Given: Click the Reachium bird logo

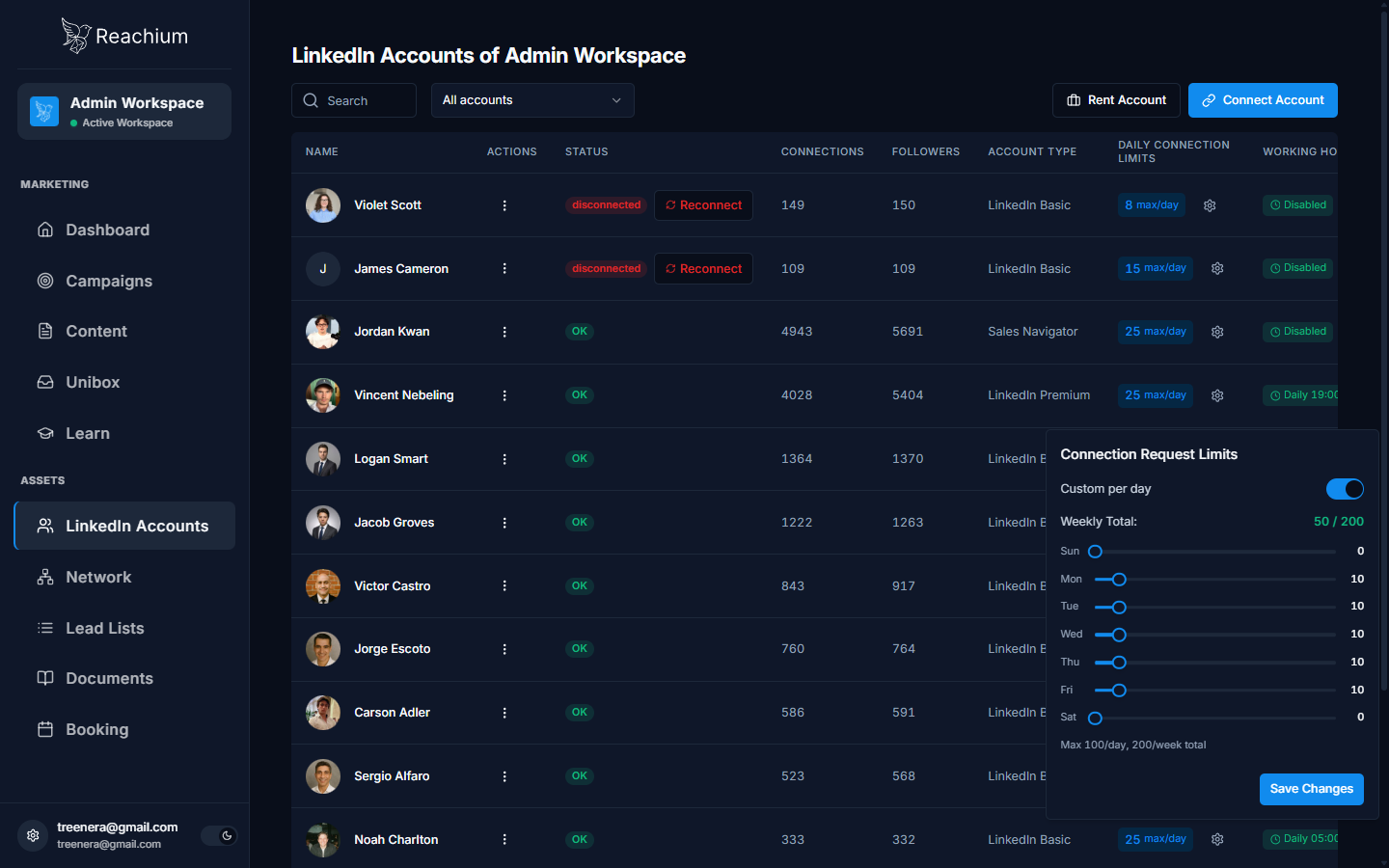Looking at the screenshot, I should (x=75, y=36).
